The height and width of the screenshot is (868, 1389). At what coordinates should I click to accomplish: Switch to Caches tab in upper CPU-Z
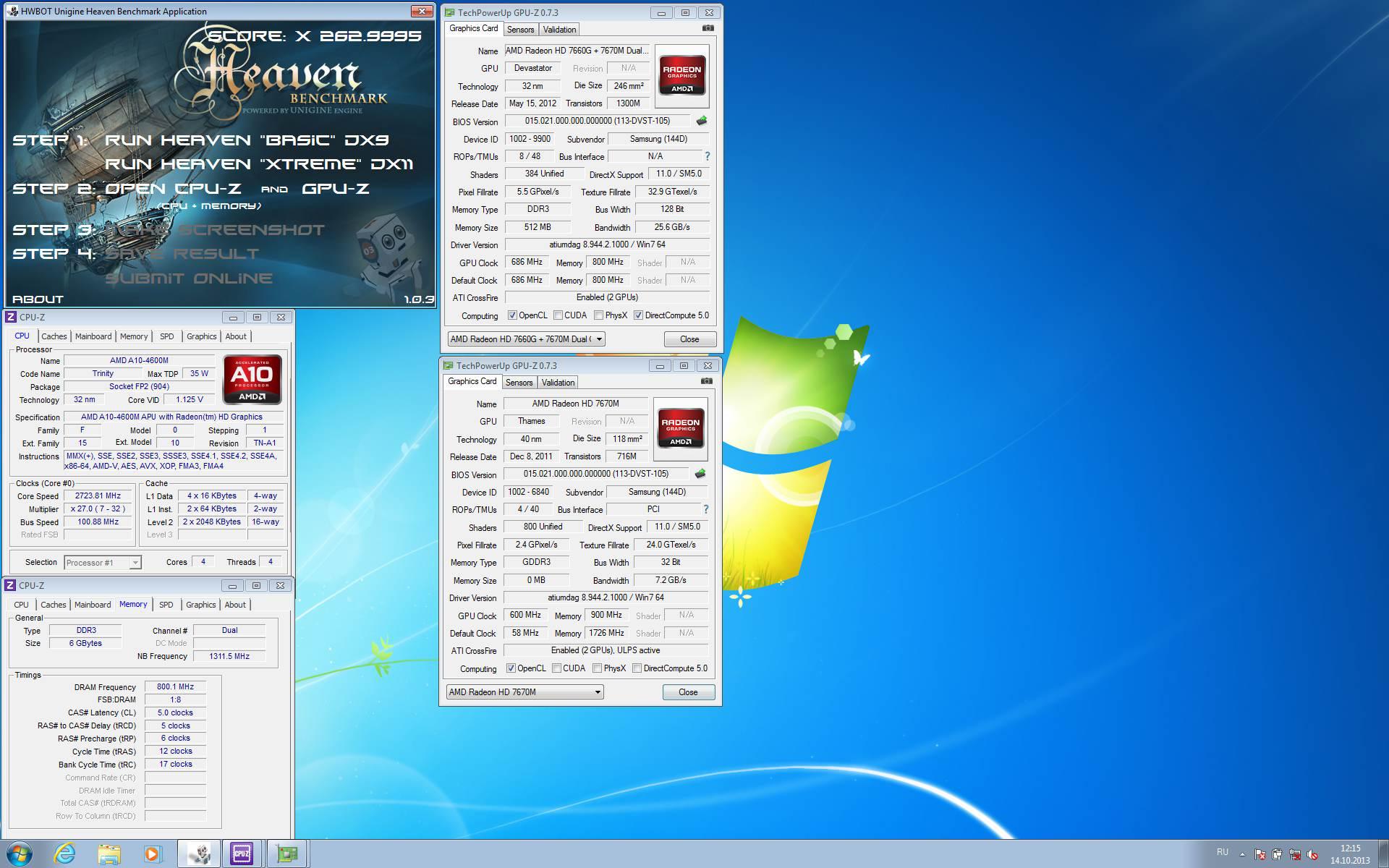point(54,336)
